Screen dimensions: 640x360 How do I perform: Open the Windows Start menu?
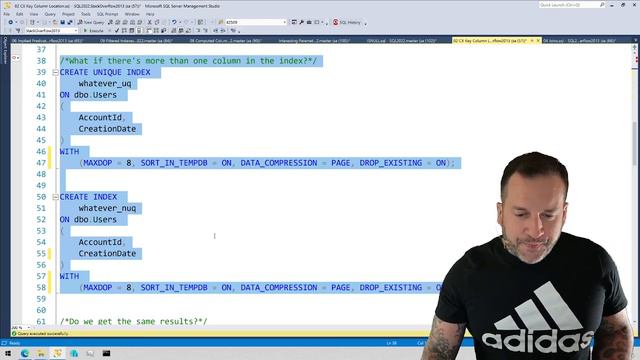click(x=8, y=353)
